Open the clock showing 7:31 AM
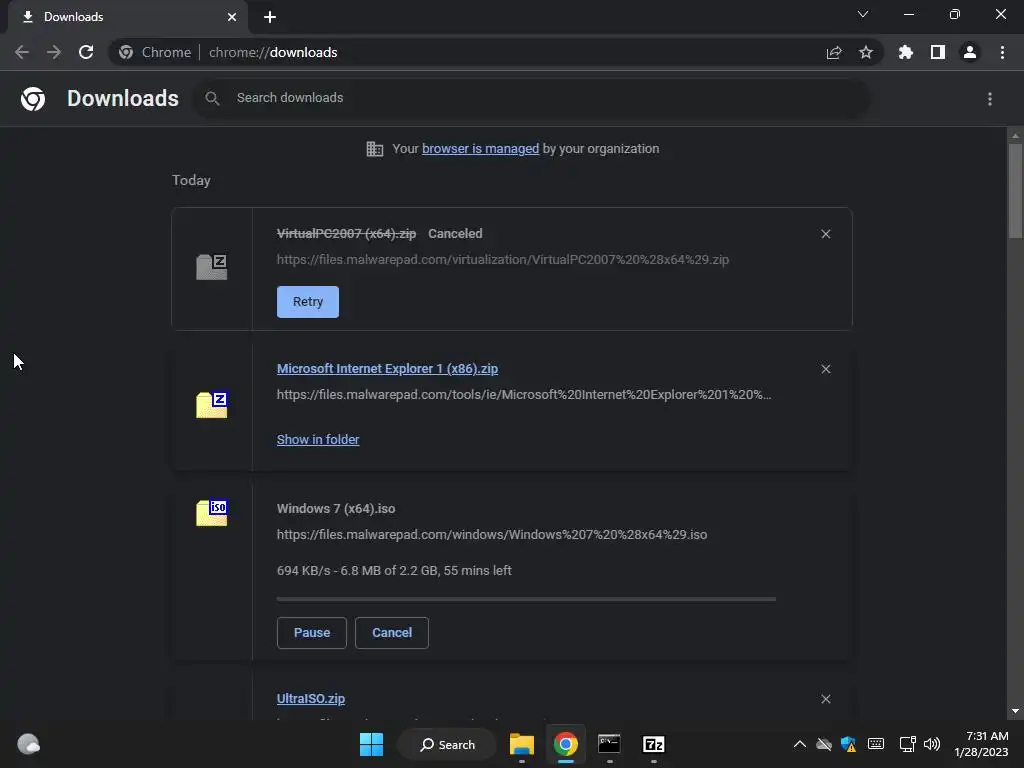Viewport: 1024px width, 768px height. (x=981, y=744)
